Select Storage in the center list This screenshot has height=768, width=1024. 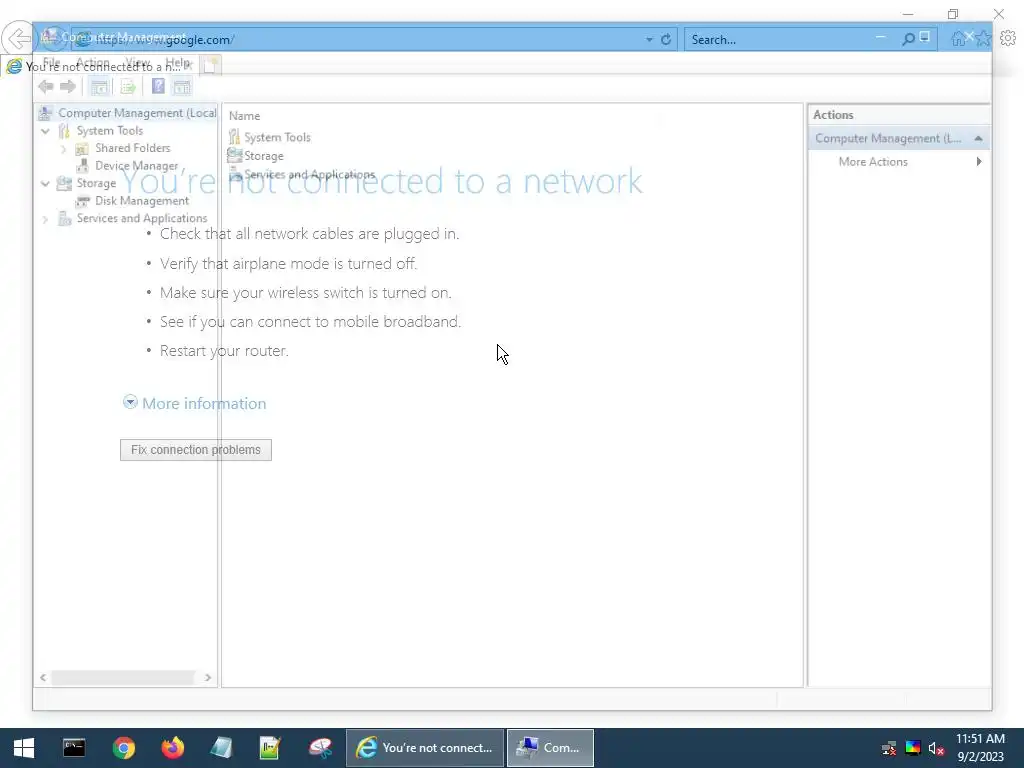coord(256,156)
